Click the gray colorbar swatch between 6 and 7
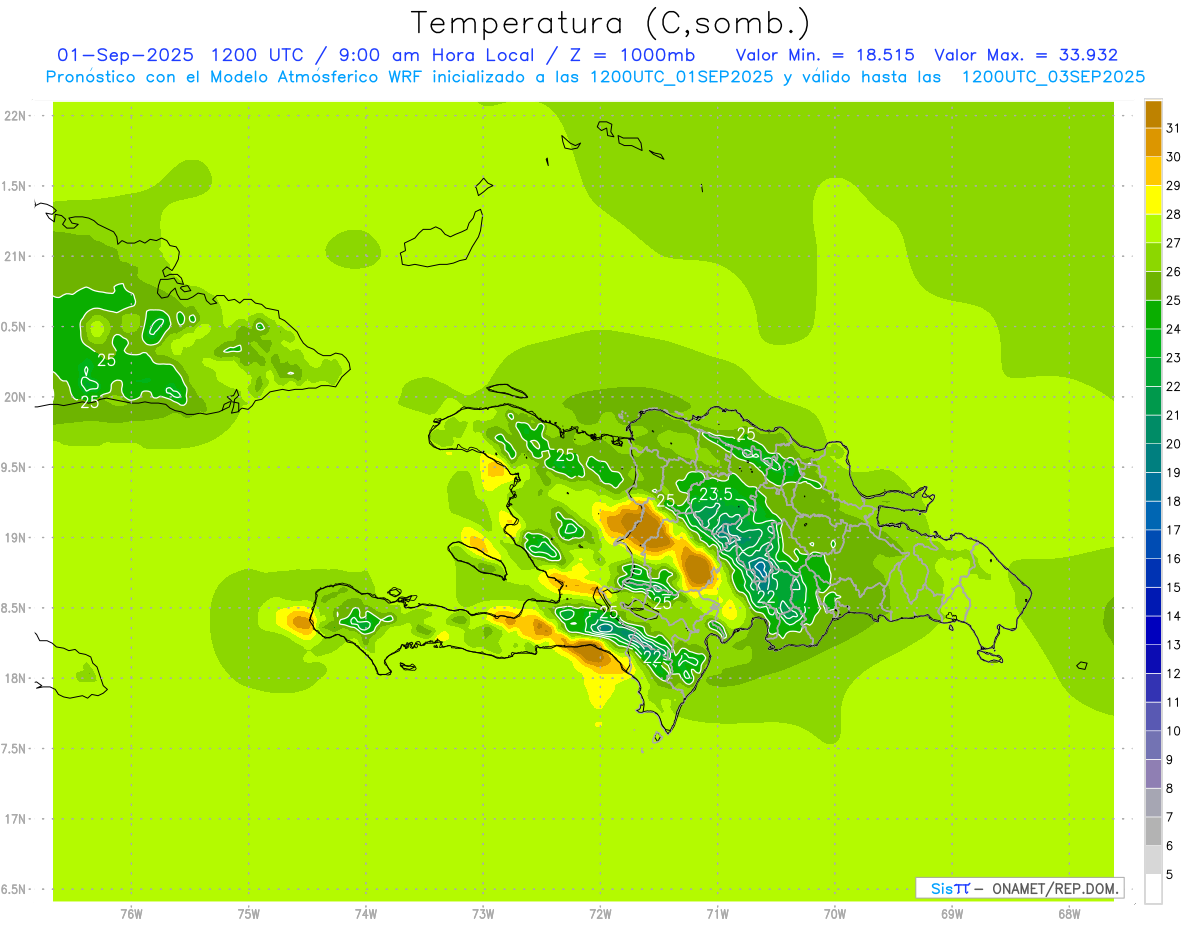 coord(1153,831)
